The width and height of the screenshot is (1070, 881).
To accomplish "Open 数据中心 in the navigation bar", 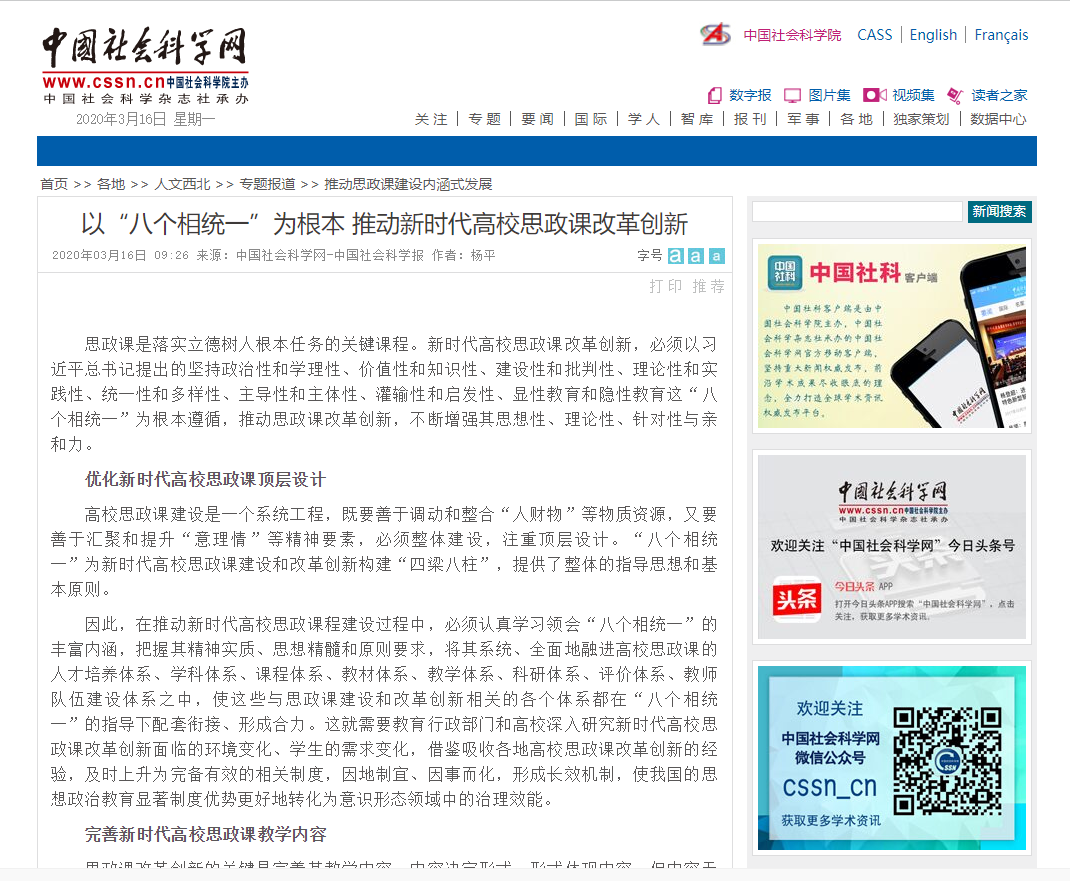I will click(x=998, y=119).
